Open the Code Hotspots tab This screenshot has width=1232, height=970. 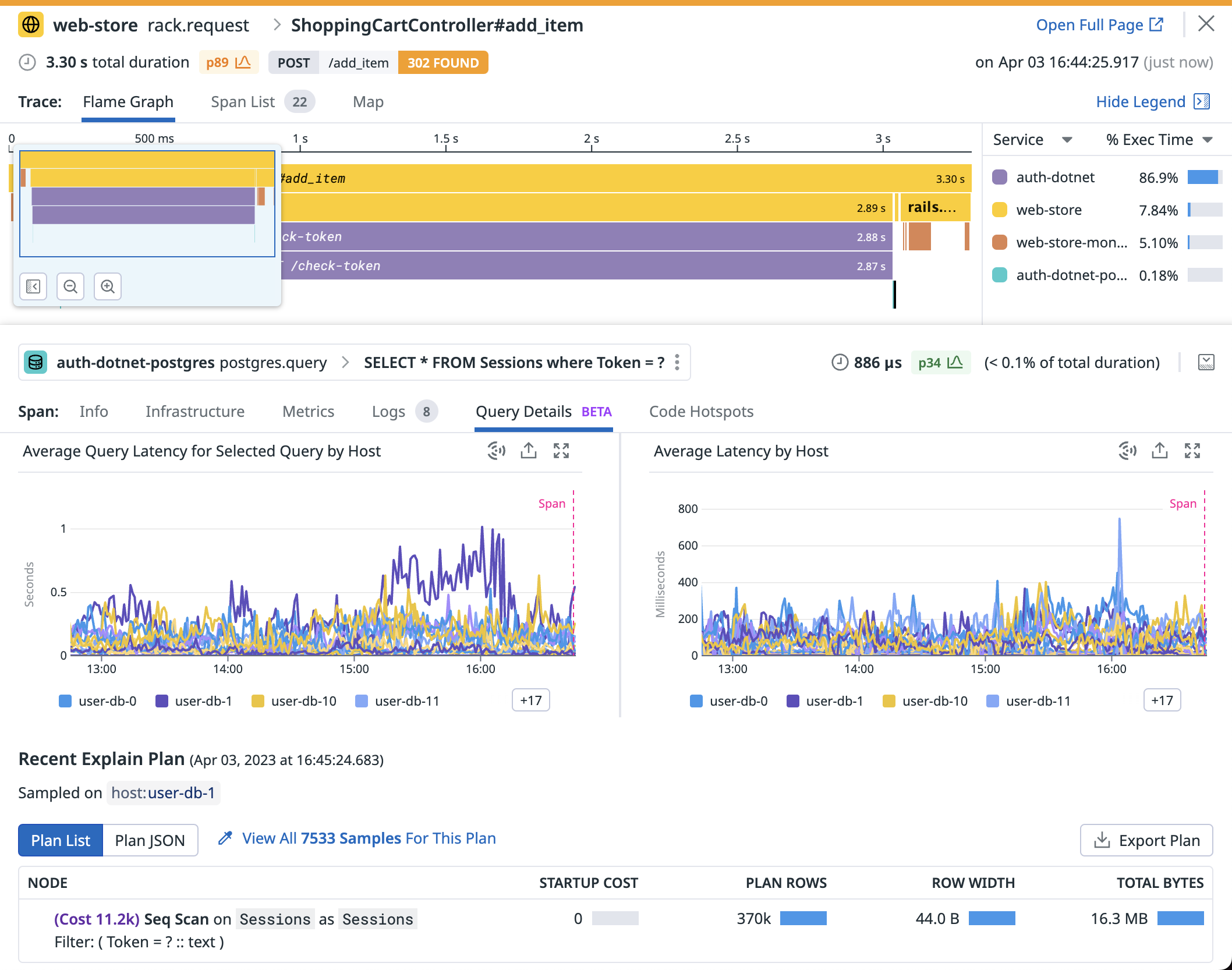(x=701, y=412)
